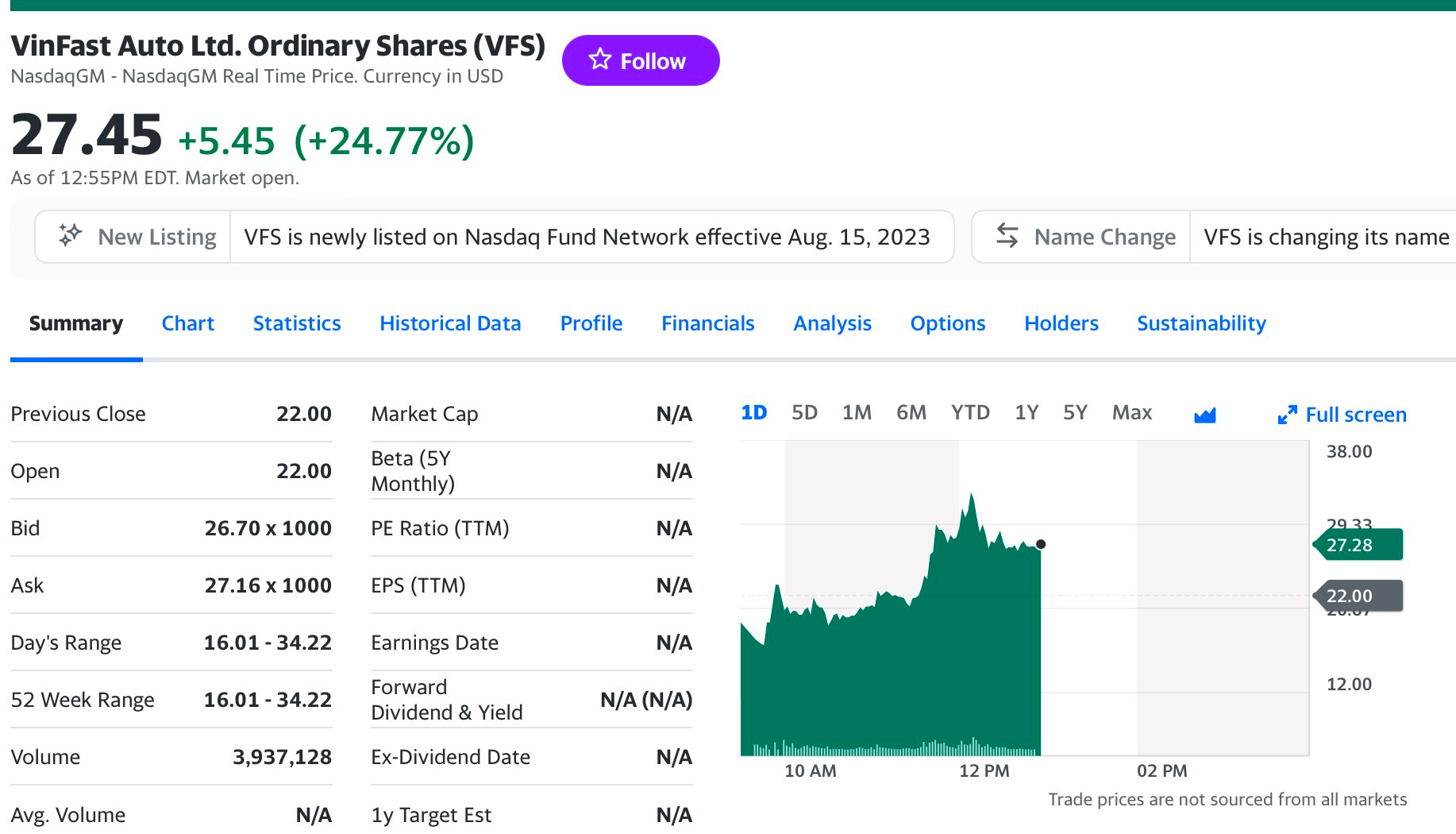
Task: Click the Ask value 27.16 x 1000
Action: click(x=268, y=585)
